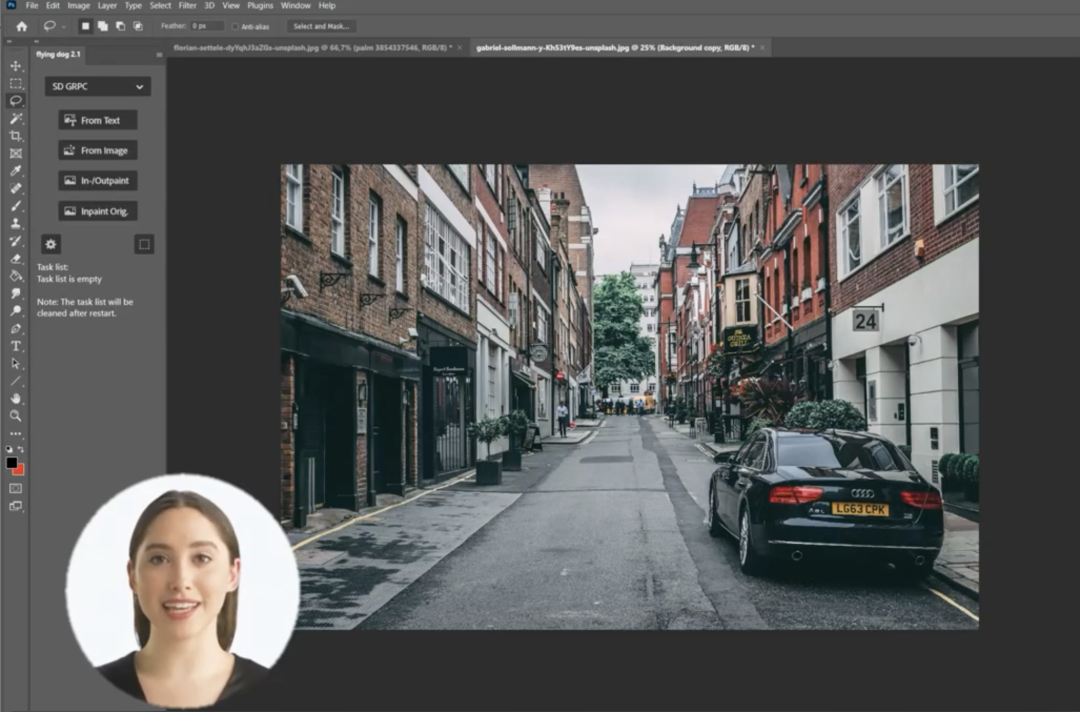Open the flying dog plugin settings gear
This screenshot has height=712, width=1080.
[x=51, y=244]
